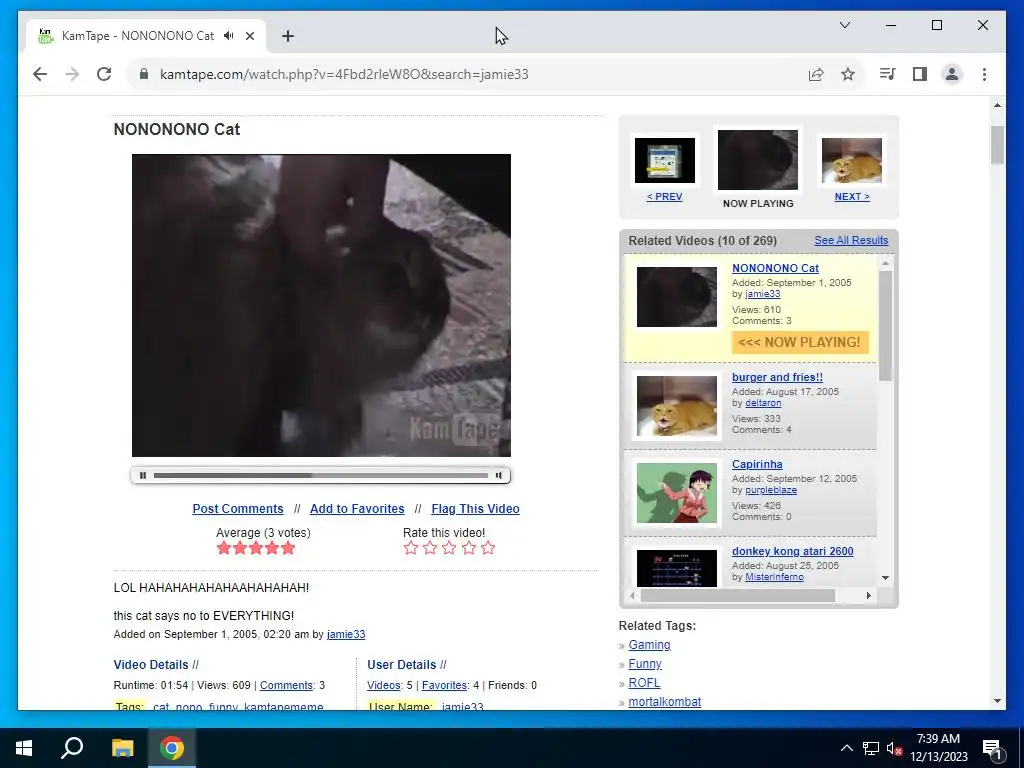Rate the video two stars
The image size is (1024, 768).
(x=430, y=548)
